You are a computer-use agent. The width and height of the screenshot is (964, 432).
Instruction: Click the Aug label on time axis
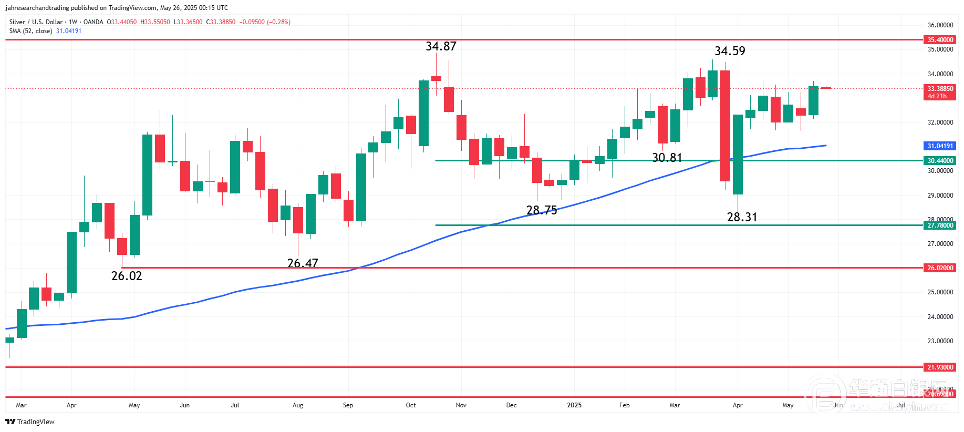click(x=299, y=407)
